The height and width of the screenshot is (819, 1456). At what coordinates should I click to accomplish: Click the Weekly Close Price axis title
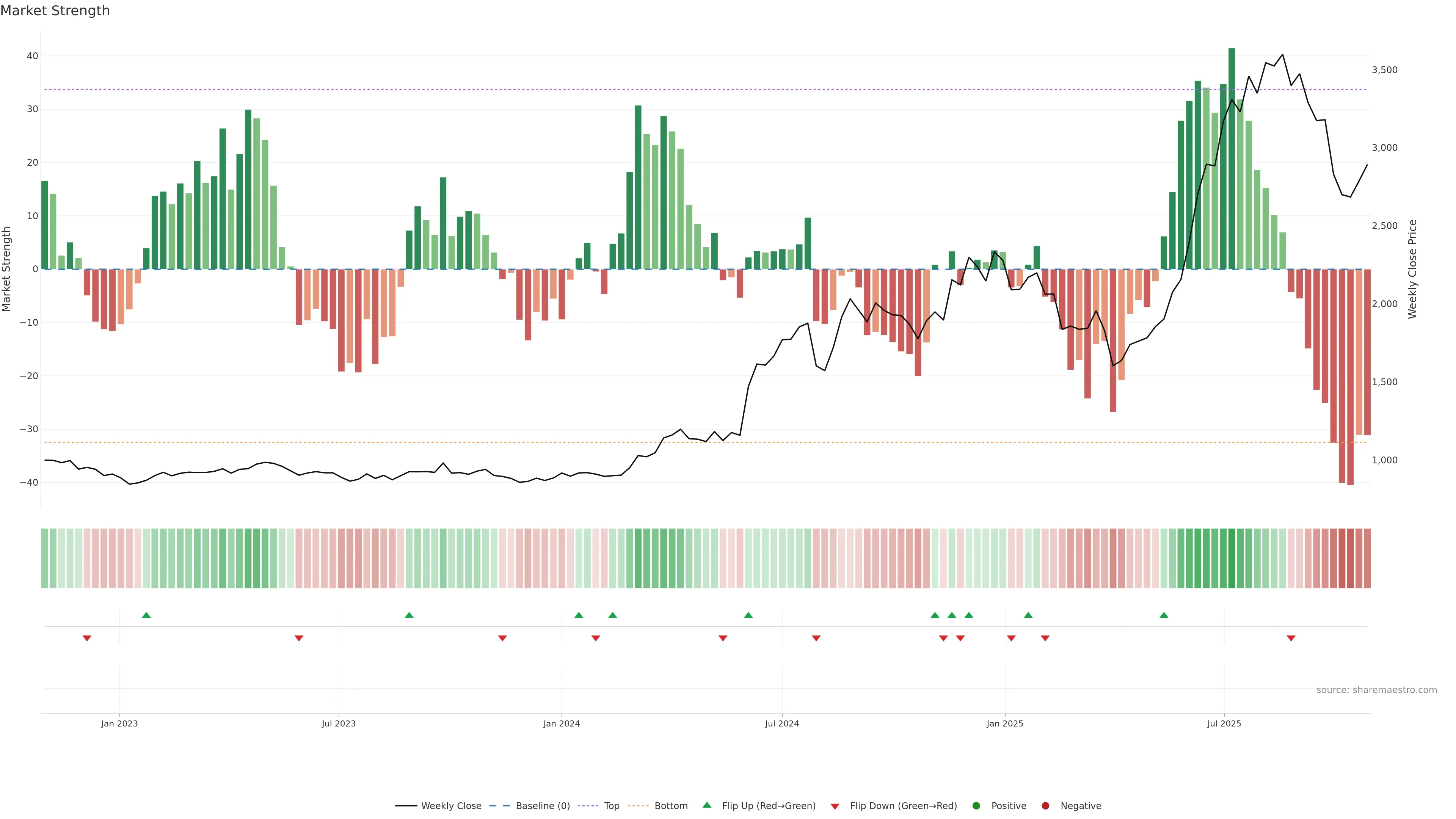click(x=1412, y=269)
